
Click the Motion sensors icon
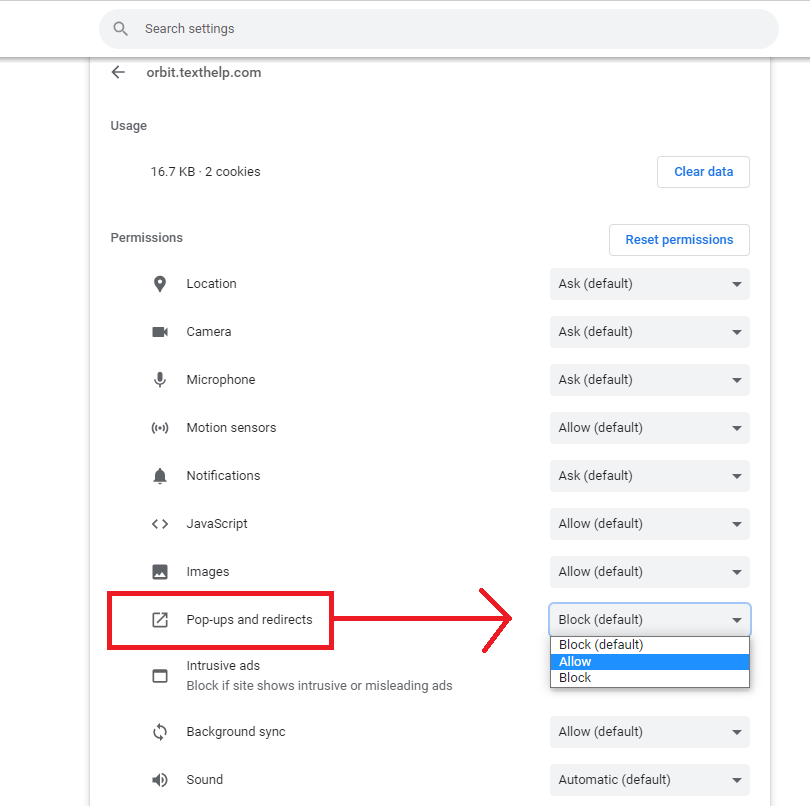pyautogui.click(x=160, y=428)
